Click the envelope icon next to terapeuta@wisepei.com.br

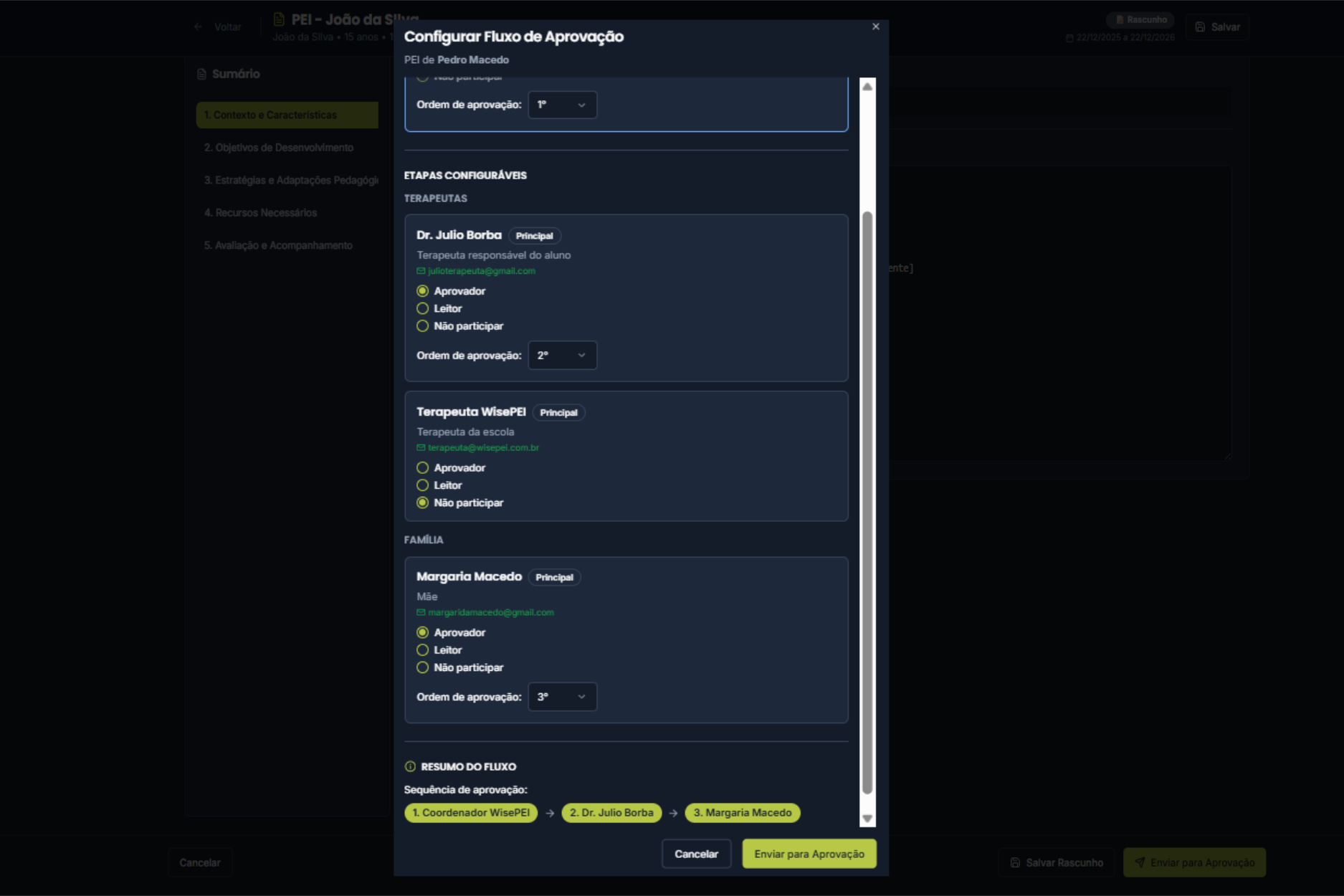click(421, 448)
